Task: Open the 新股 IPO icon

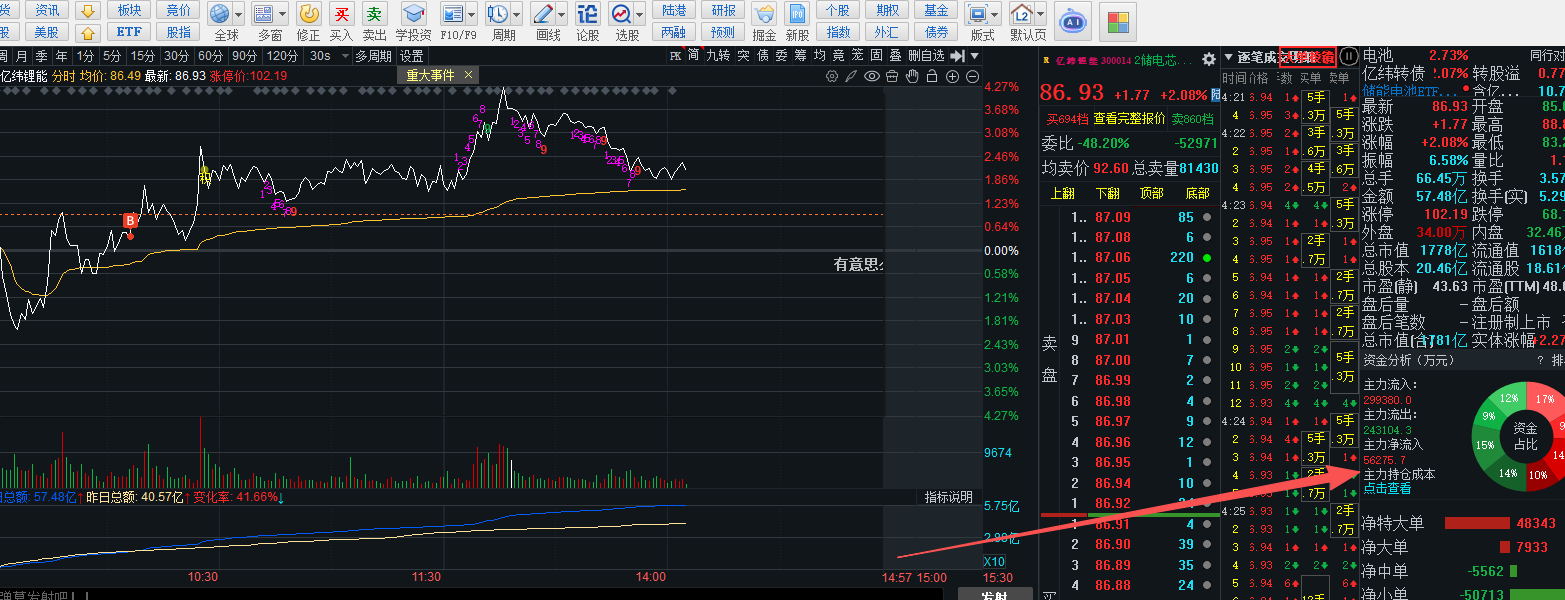Action: tap(797, 14)
